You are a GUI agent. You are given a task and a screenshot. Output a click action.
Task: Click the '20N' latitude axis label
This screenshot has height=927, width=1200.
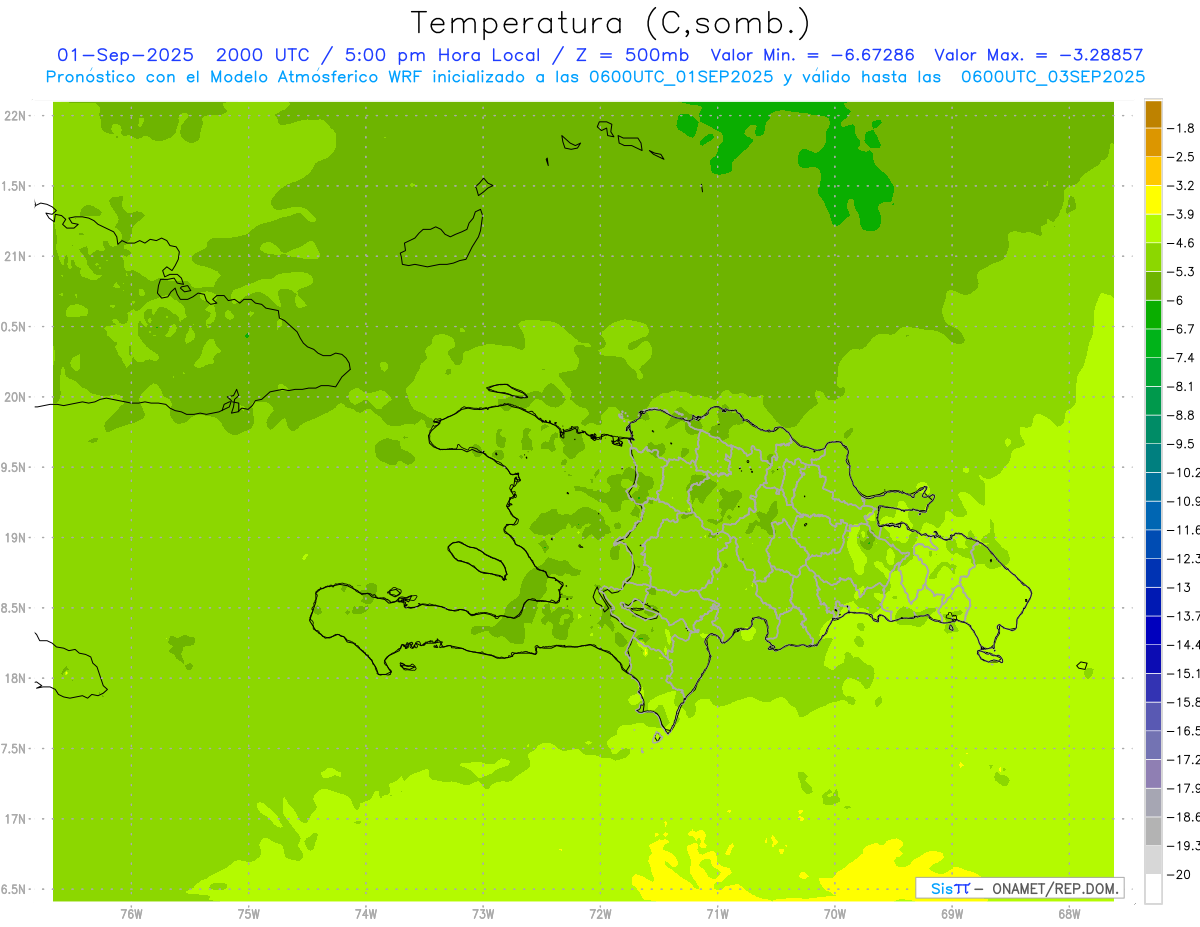[x=14, y=397]
